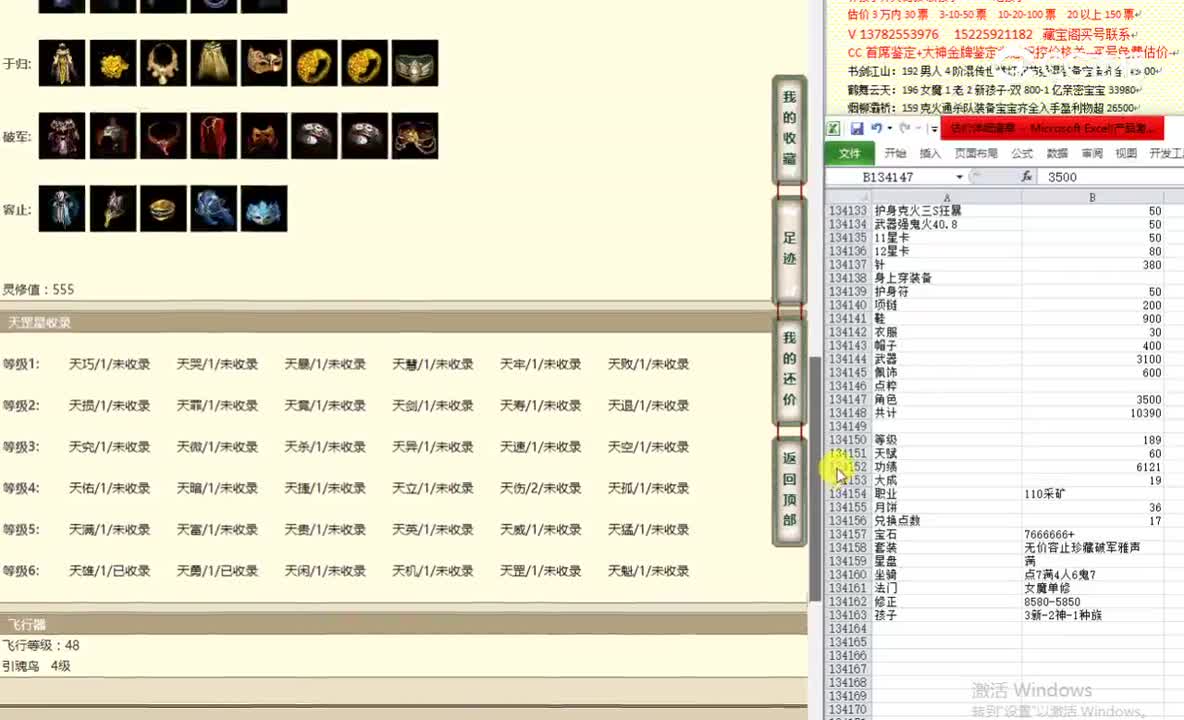Open the Name Box dropdown arrow
Image resolution: width=1184 pixels, height=720 pixels.
coord(960,177)
